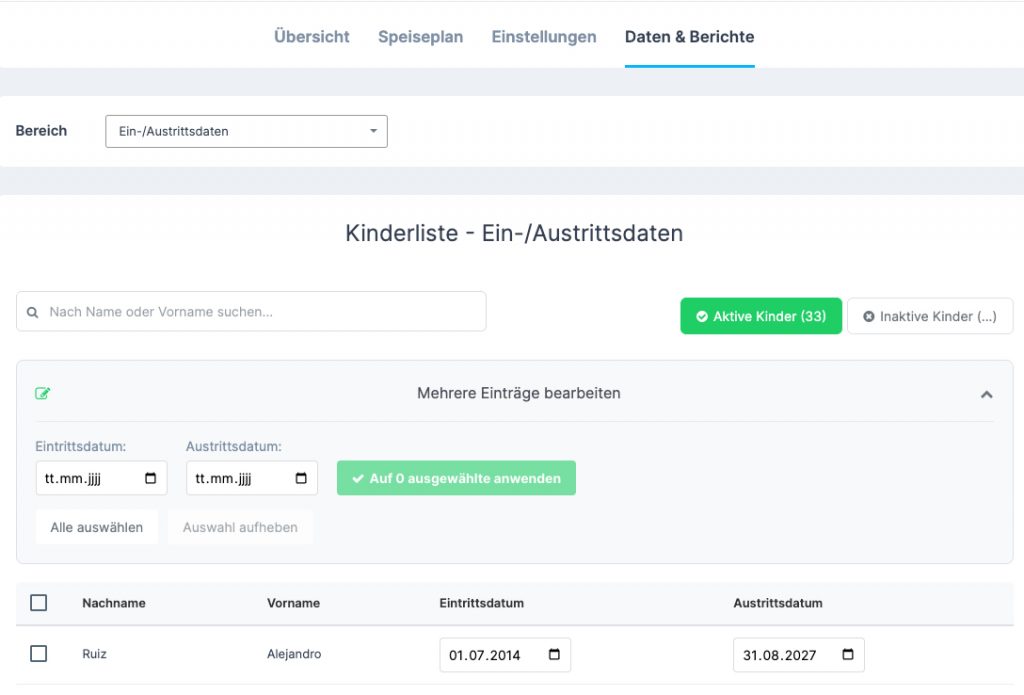1024x695 pixels.
Task: Switch to the Speiseplan tab
Action: click(x=420, y=37)
